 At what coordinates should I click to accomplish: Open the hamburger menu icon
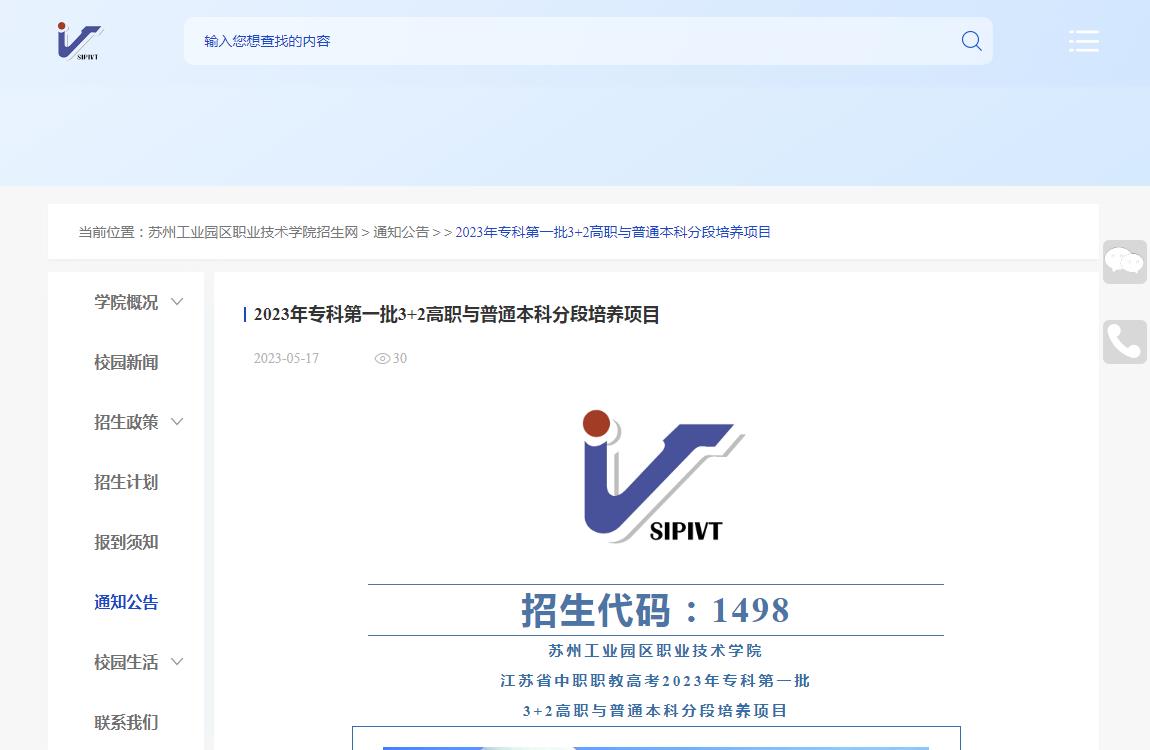pyautogui.click(x=1083, y=41)
